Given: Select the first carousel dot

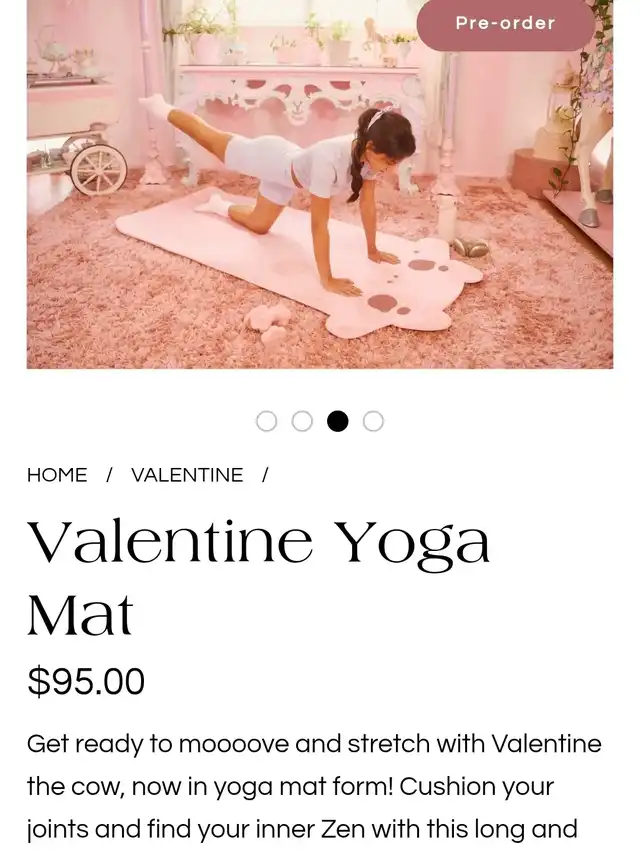Looking at the screenshot, I should tap(266, 422).
